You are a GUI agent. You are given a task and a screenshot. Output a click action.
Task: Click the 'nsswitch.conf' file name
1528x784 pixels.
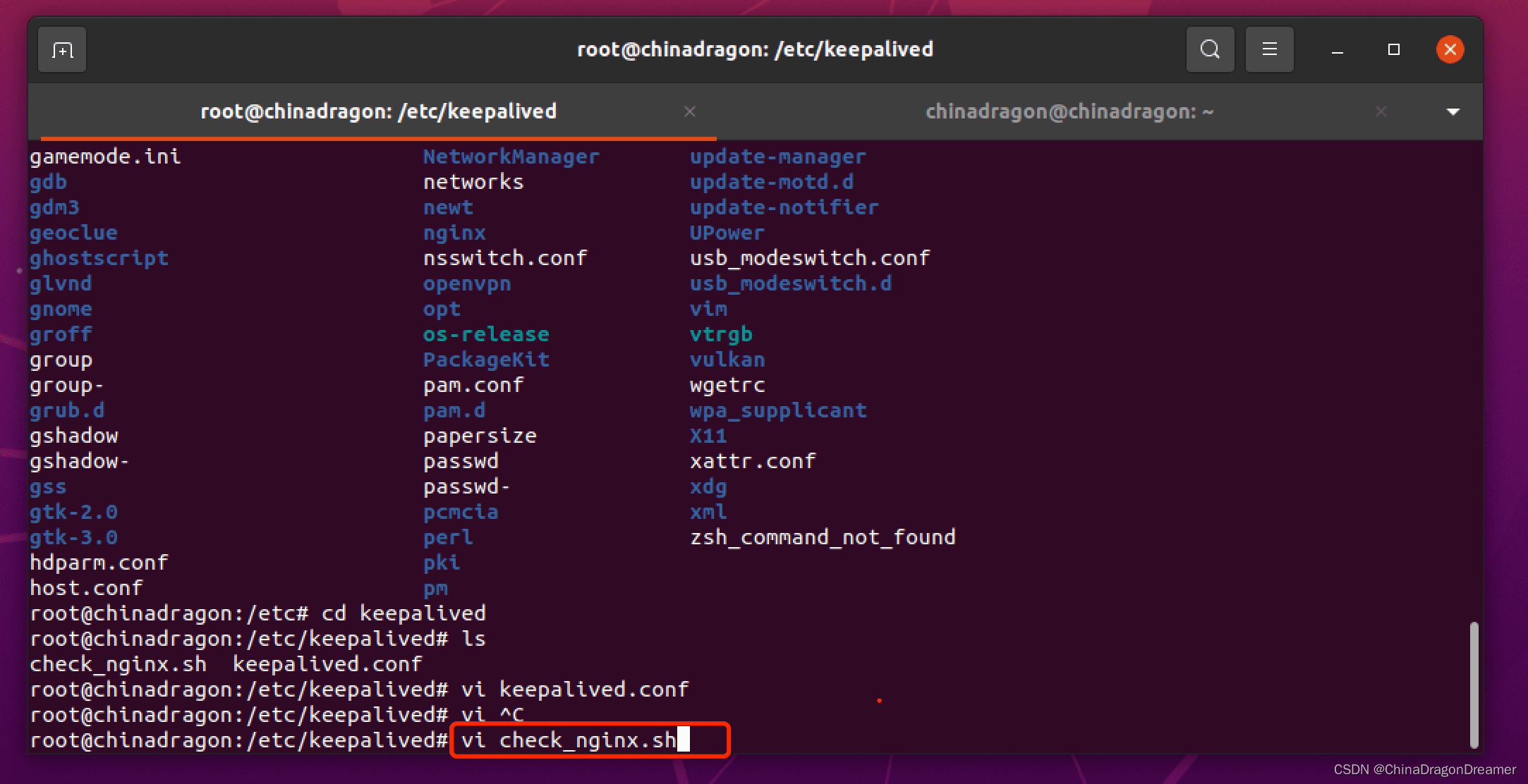[x=505, y=258]
